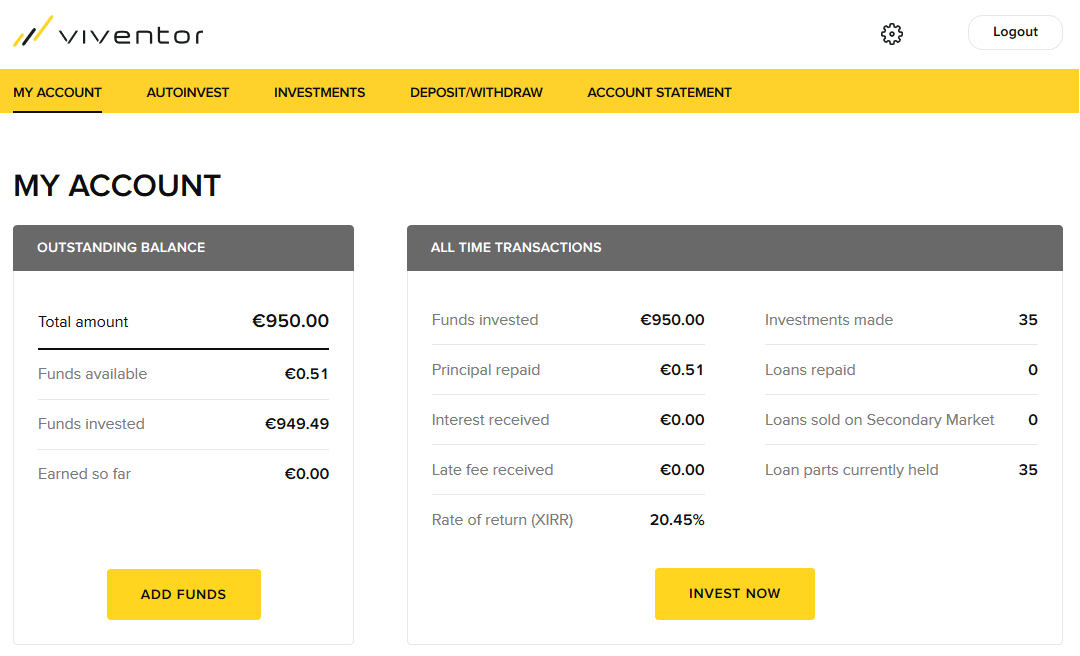This screenshot has height=656, width=1080.
Task: Click the Loan parts currently held label
Action: point(852,470)
